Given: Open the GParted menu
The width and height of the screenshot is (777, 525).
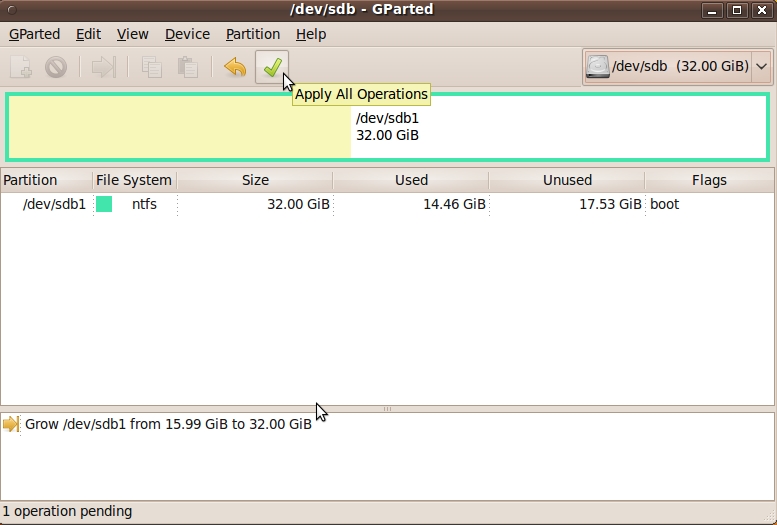Looking at the screenshot, I should 35,34.
